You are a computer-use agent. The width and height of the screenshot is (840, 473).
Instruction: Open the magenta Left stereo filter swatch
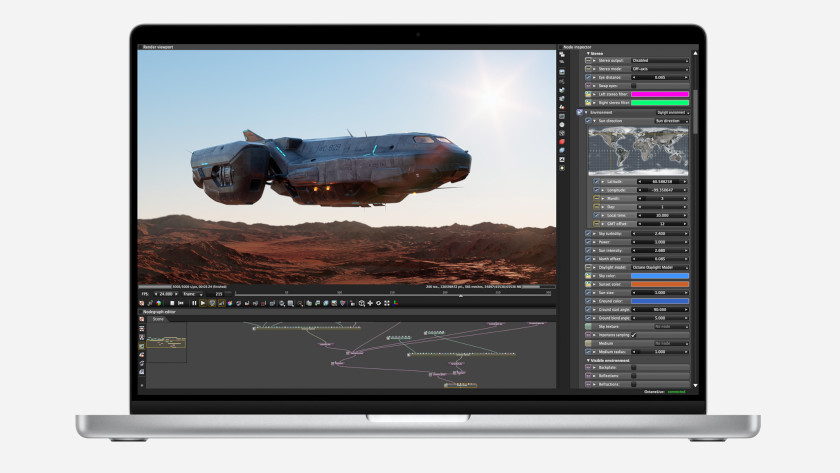pyautogui.click(x=660, y=94)
